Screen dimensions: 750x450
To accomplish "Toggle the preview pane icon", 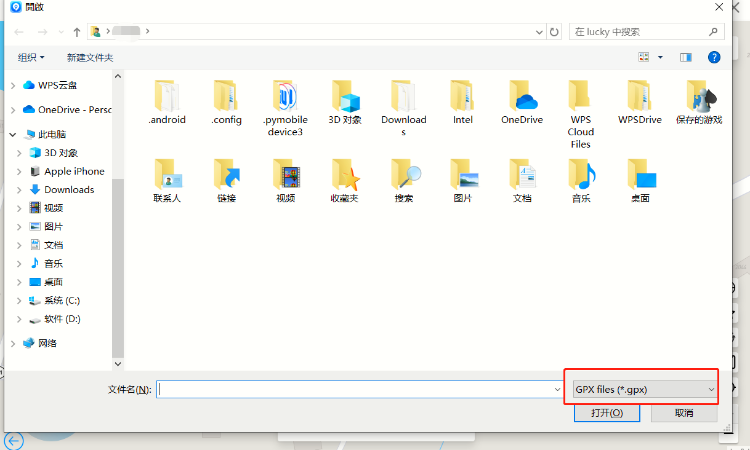I will tap(685, 57).
